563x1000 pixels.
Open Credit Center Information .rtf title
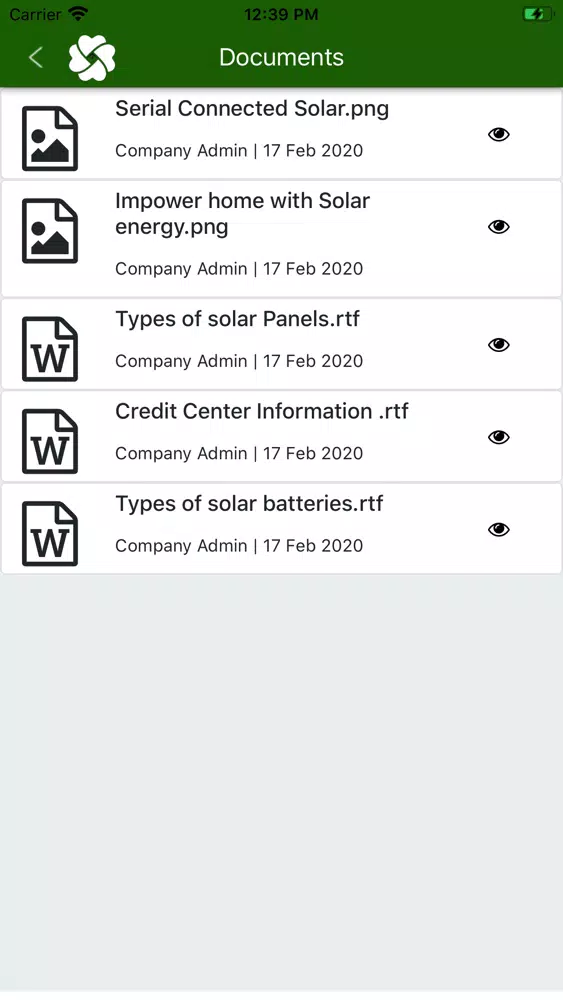(261, 411)
